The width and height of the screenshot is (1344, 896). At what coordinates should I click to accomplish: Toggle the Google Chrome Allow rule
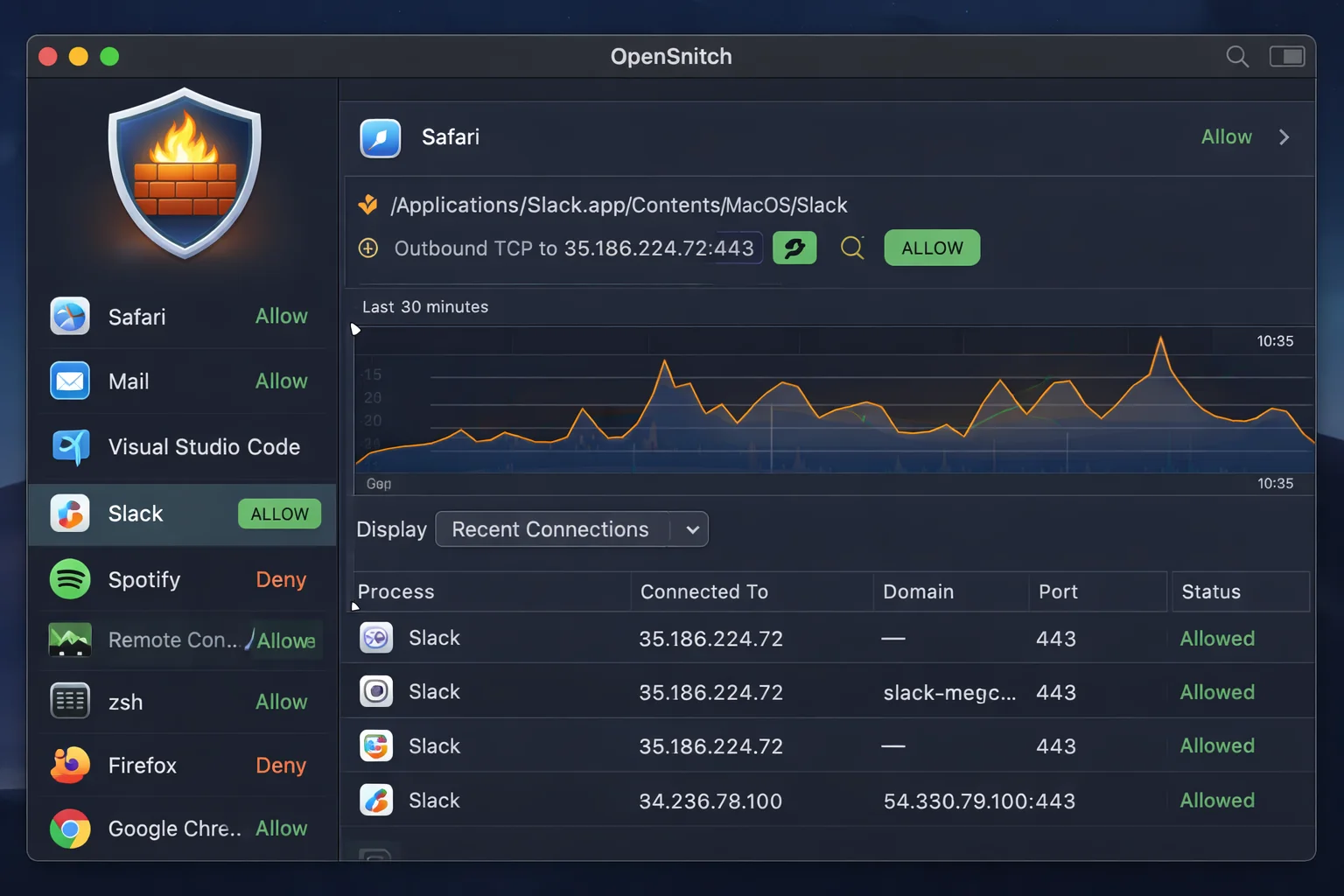point(281,829)
